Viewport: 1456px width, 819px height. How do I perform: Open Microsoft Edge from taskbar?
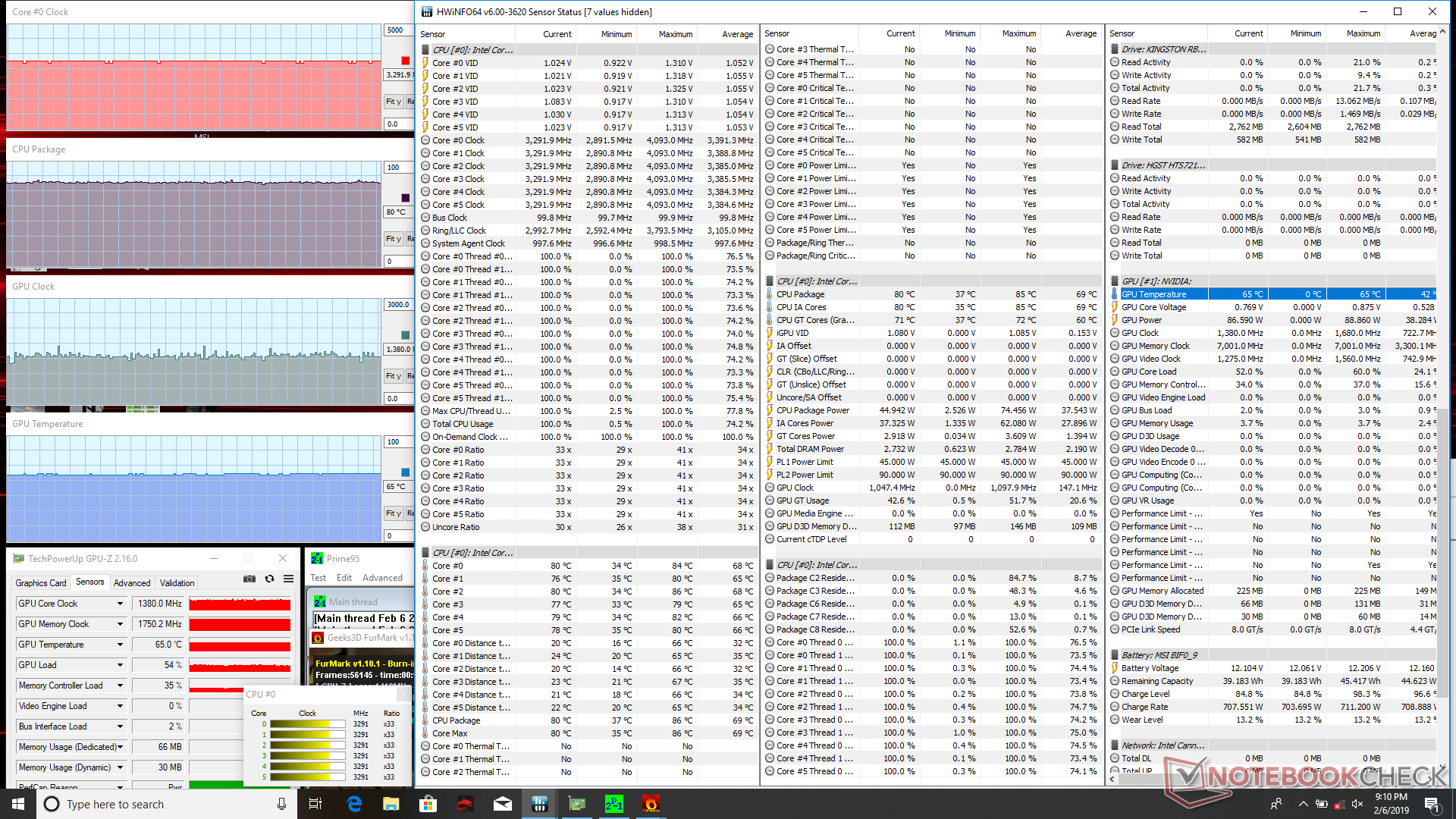point(354,804)
